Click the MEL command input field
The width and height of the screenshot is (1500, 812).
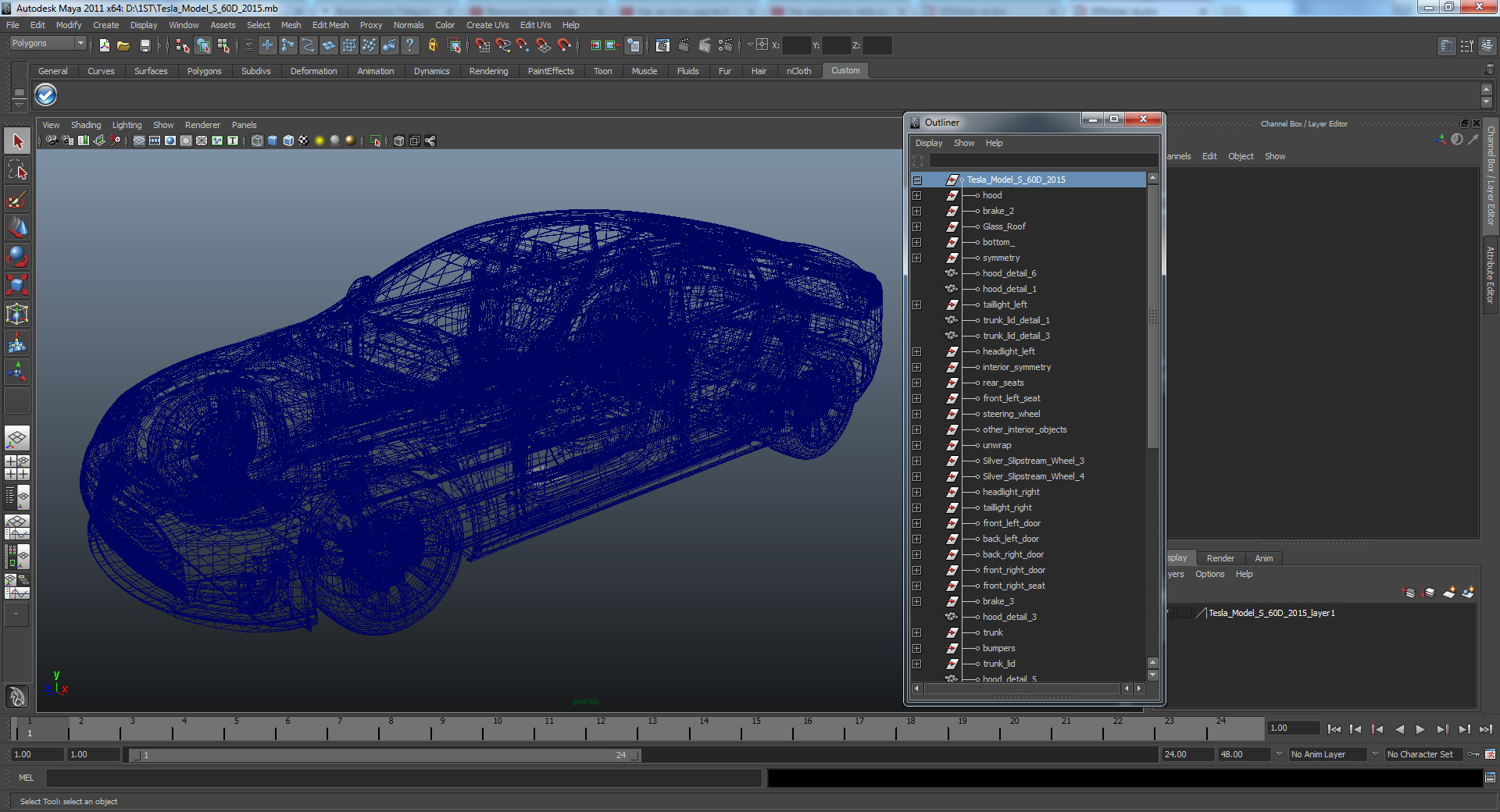tap(403, 778)
